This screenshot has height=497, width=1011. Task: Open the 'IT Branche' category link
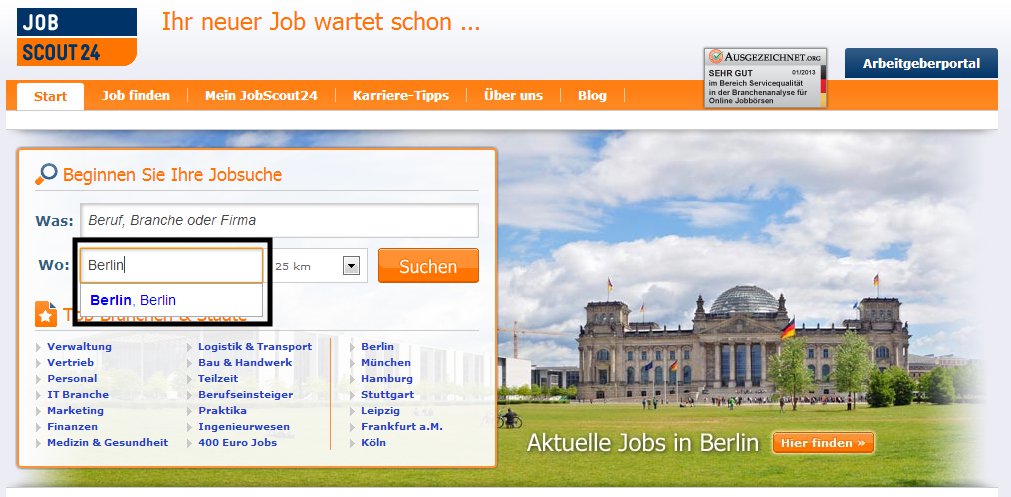78,394
